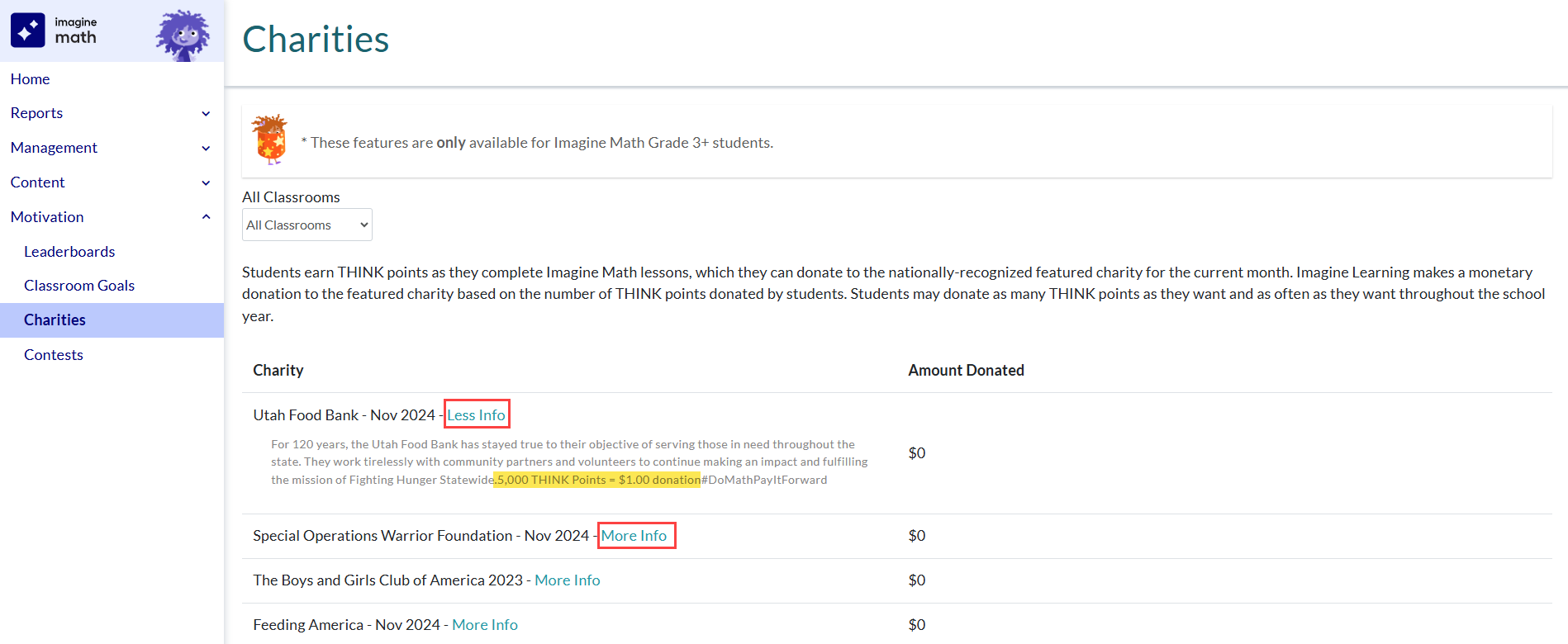Expand the Content menu chevron
This screenshot has width=1568, height=644.
point(206,182)
